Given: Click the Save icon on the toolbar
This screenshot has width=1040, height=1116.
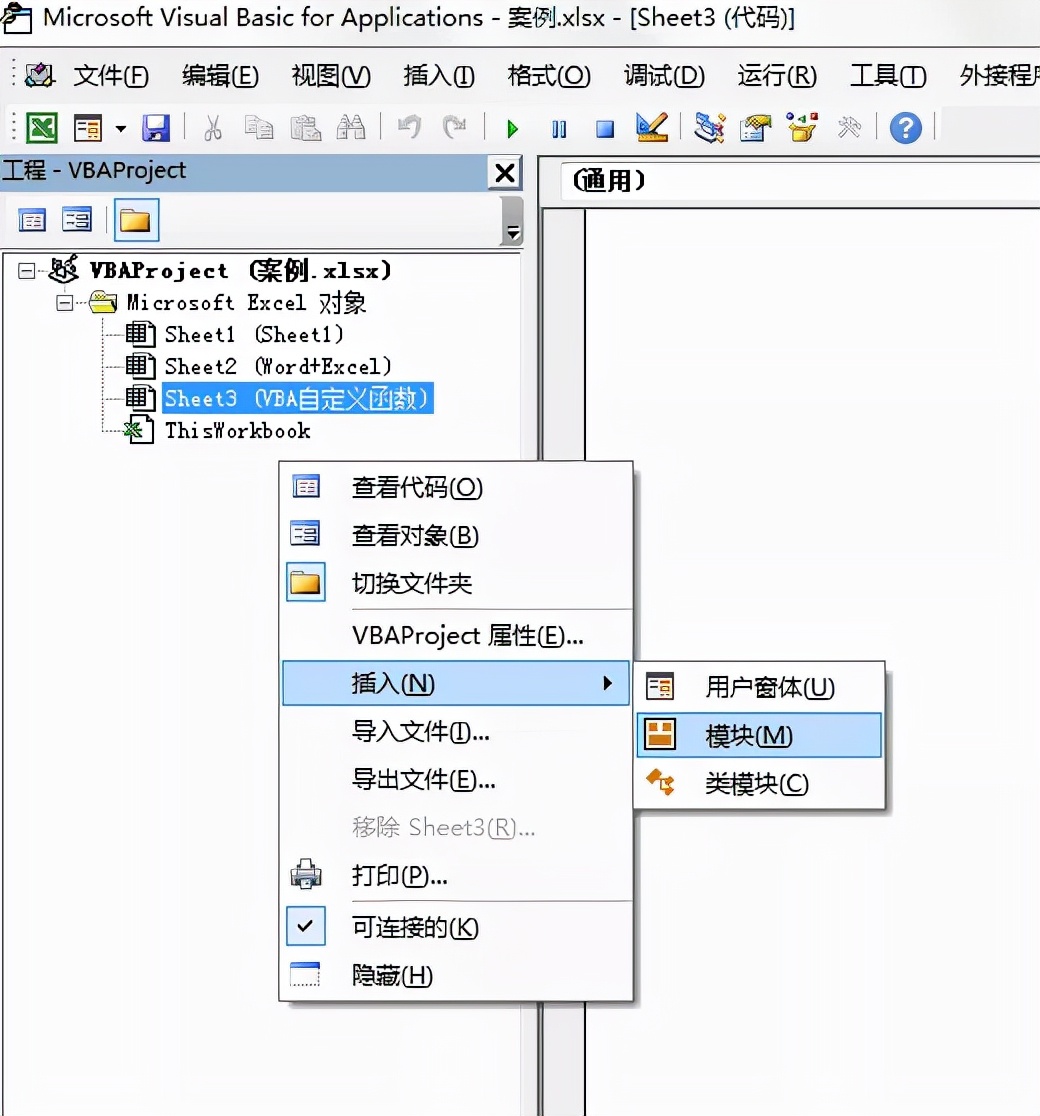Looking at the screenshot, I should (155, 128).
